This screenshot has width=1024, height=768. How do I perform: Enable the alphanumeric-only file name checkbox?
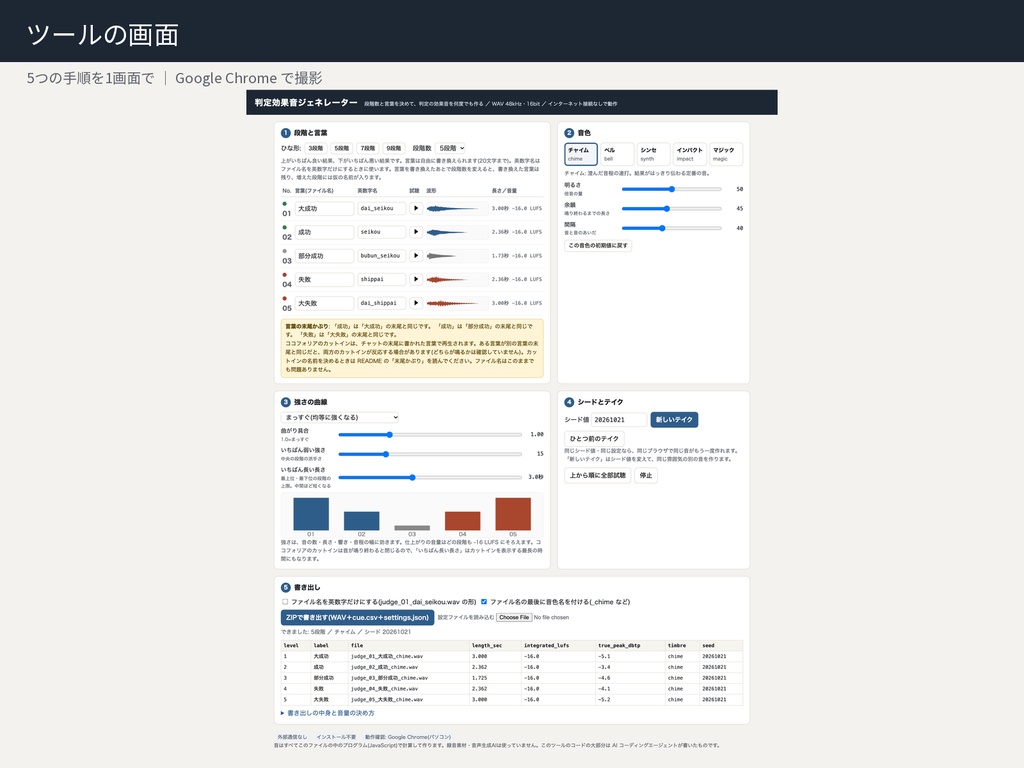click(x=285, y=602)
